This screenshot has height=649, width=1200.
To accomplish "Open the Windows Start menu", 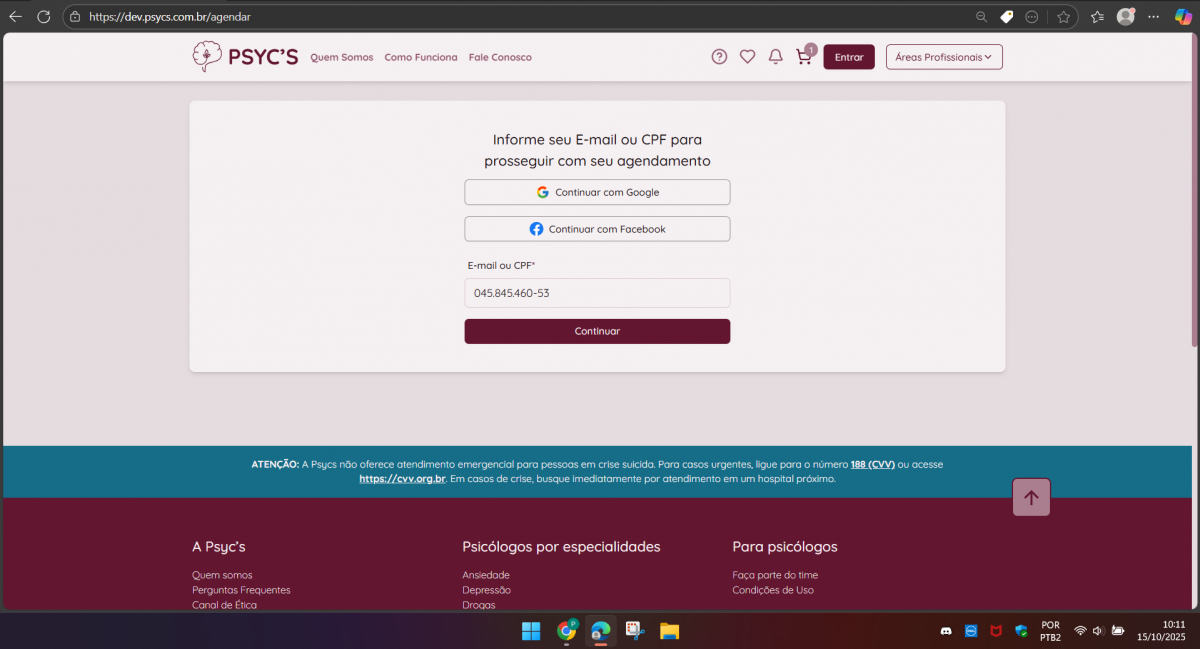I will coord(531,631).
